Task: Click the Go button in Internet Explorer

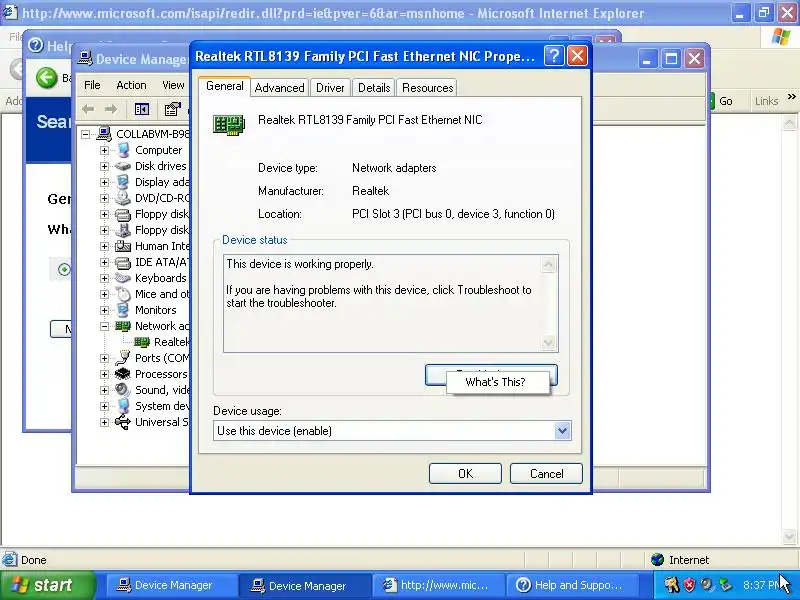Action: [721, 101]
